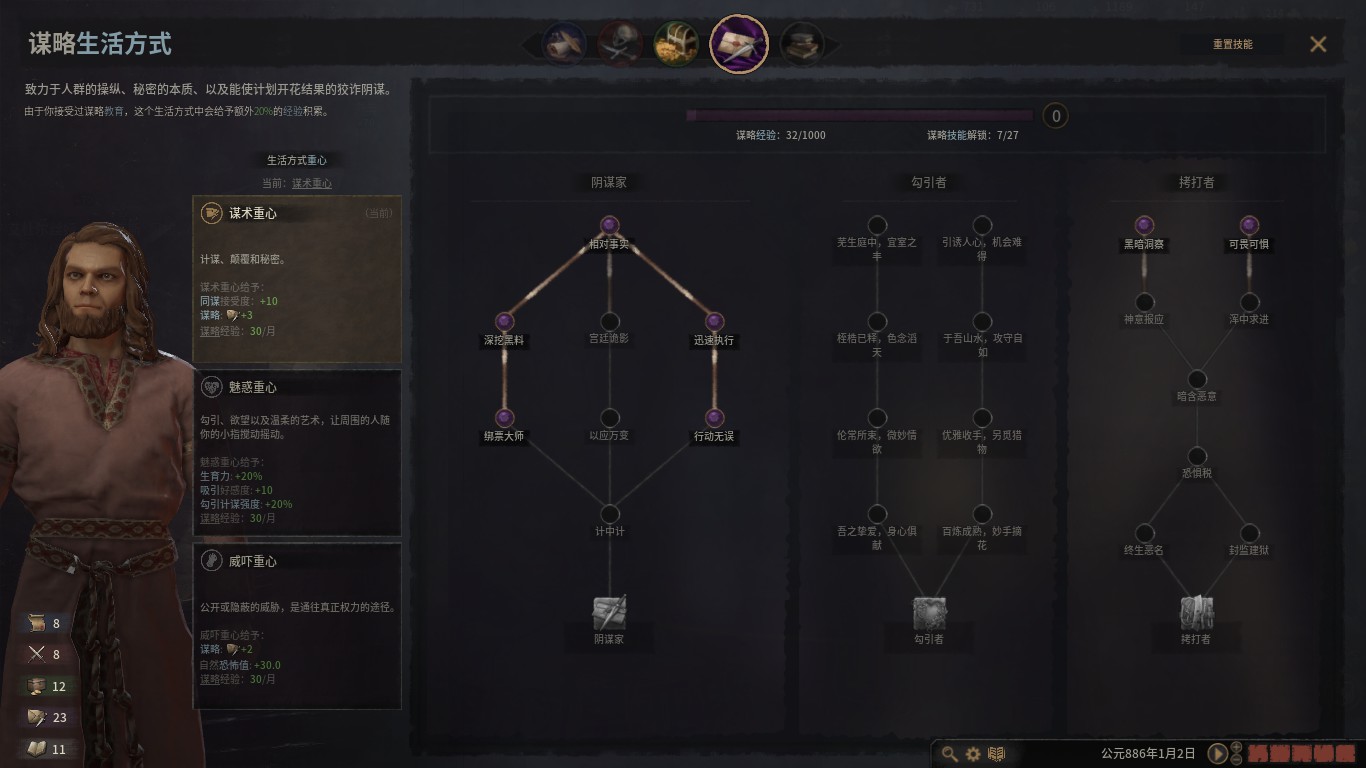Unlock the 计中计 perk node

(609, 514)
